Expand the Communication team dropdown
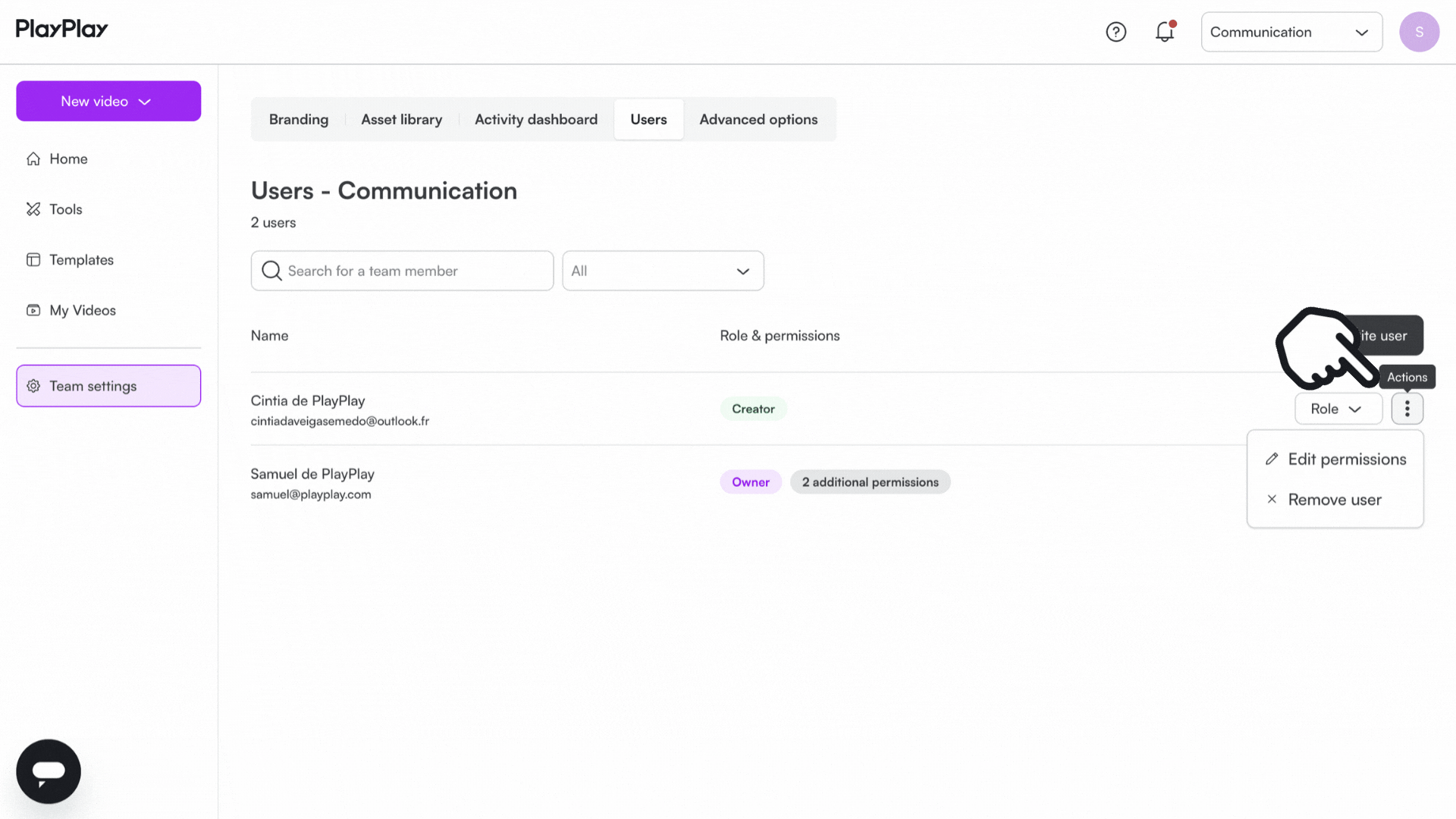Viewport: 1456px width, 819px height. [1291, 32]
